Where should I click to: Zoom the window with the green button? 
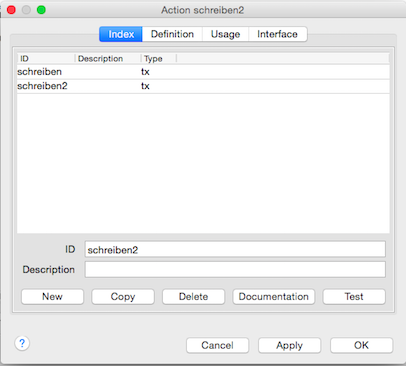tap(41, 10)
